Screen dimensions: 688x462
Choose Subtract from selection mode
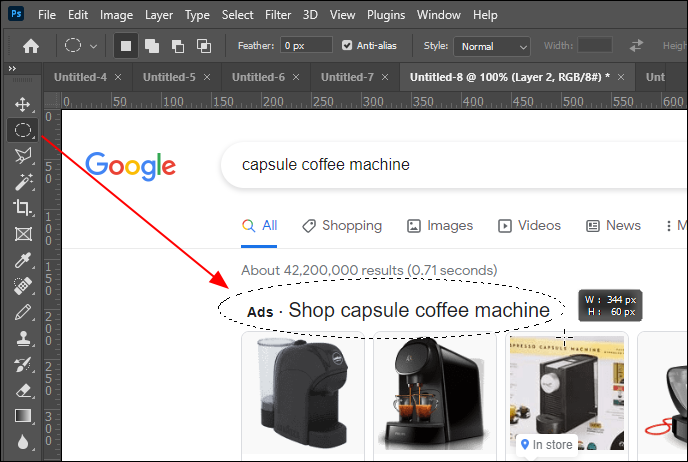pyautogui.click(x=178, y=46)
